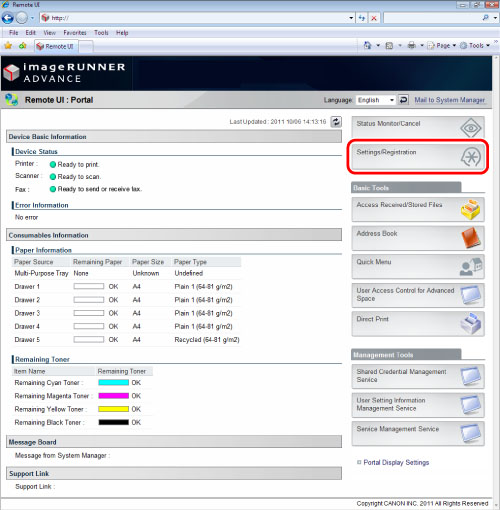
Task: Click the Mail to System Manager link
Action: click(449, 100)
